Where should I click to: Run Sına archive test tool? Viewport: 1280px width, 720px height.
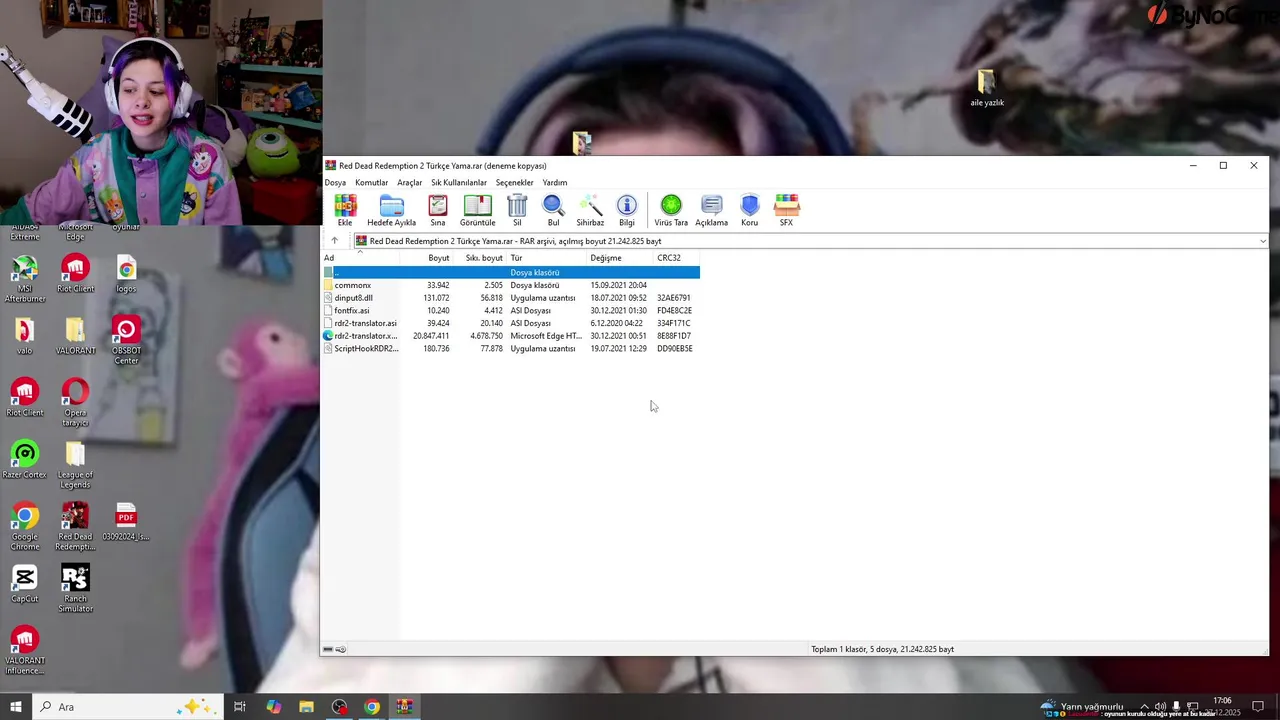pos(438,210)
